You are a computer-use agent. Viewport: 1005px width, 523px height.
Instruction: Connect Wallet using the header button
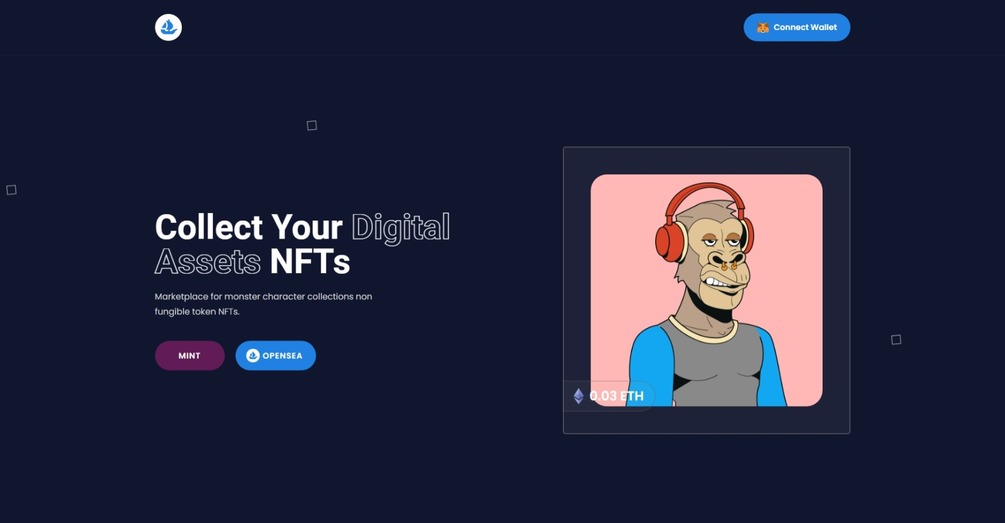(797, 28)
